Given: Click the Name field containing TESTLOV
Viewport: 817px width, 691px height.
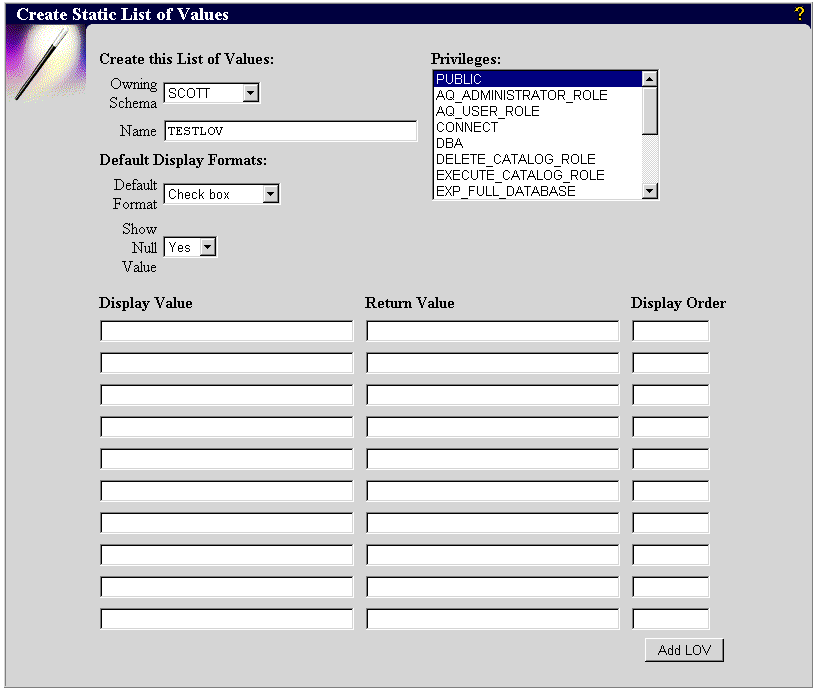Looking at the screenshot, I should pos(290,131).
